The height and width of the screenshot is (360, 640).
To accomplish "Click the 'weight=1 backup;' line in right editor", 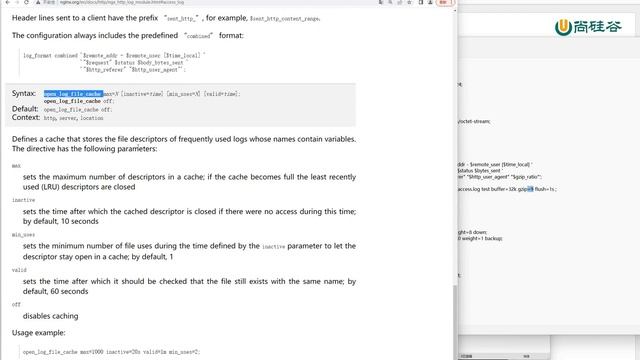I will tap(480, 238).
